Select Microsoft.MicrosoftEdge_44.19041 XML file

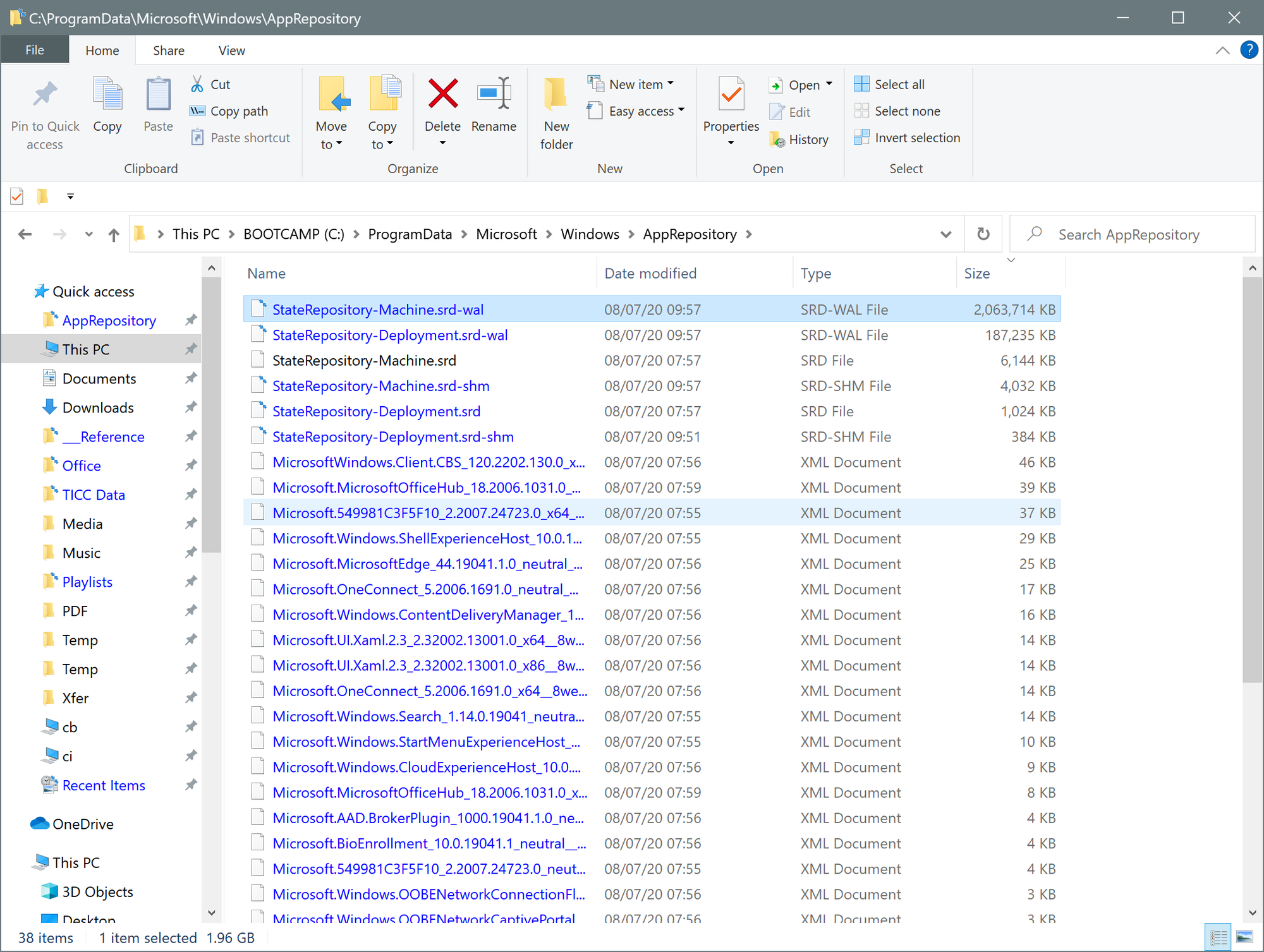coord(652,563)
